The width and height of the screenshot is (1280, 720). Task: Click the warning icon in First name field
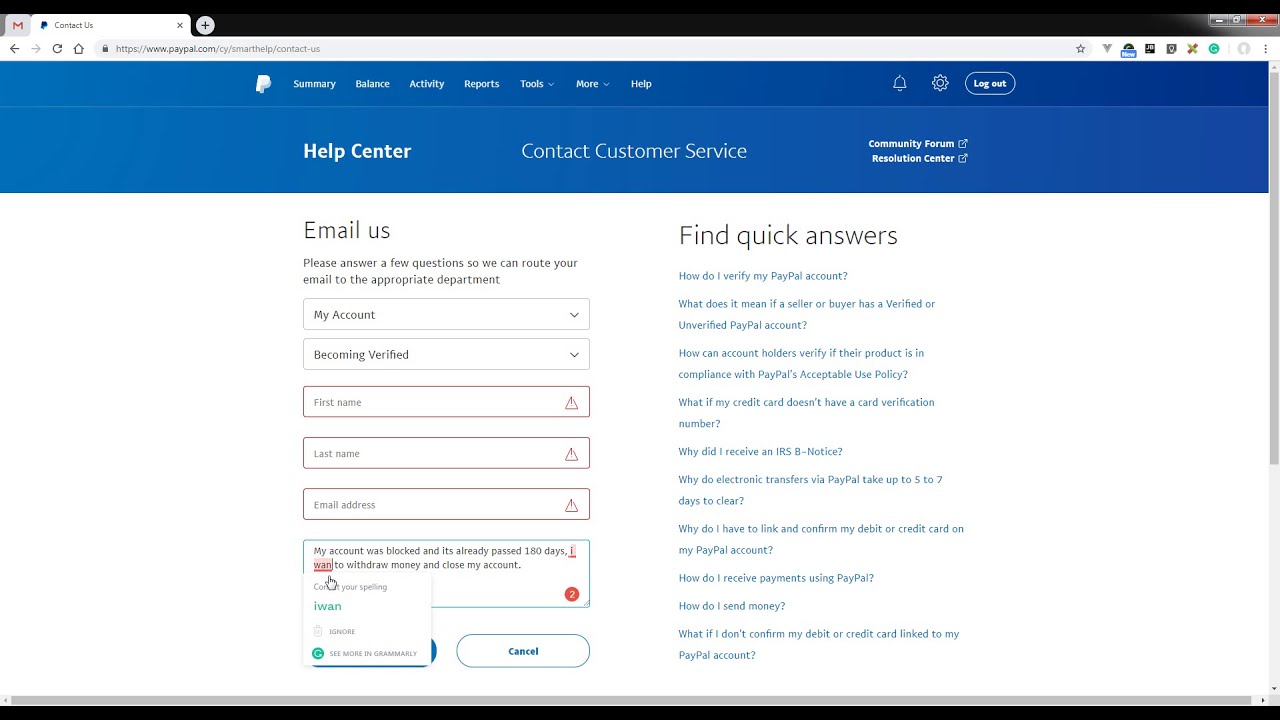click(572, 403)
